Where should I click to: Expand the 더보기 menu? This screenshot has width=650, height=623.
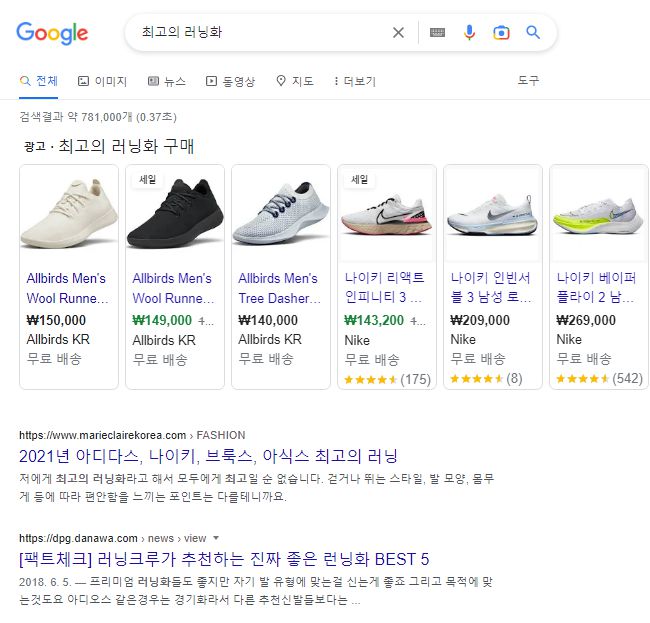pos(354,81)
